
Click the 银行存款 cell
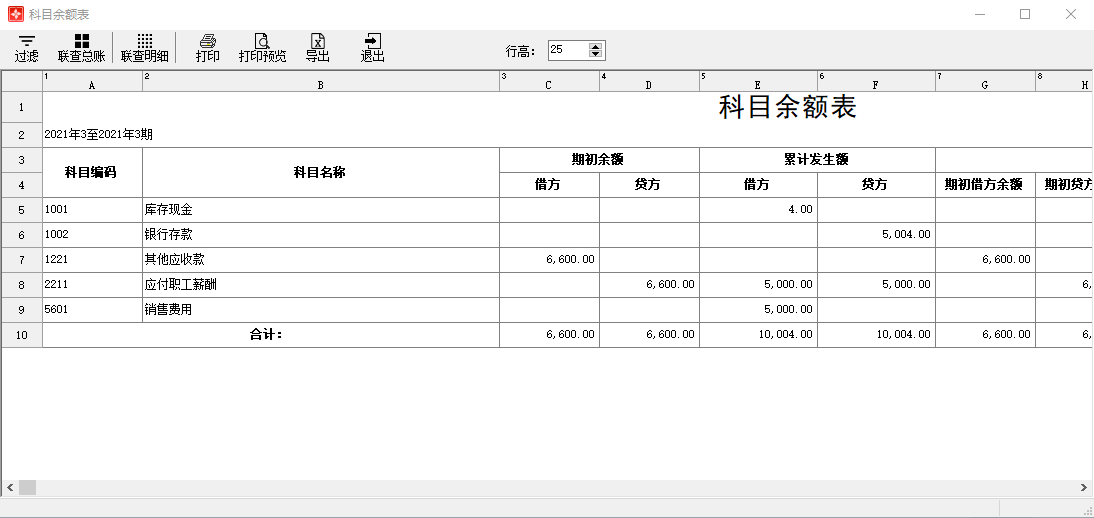pyautogui.click(x=321, y=235)
